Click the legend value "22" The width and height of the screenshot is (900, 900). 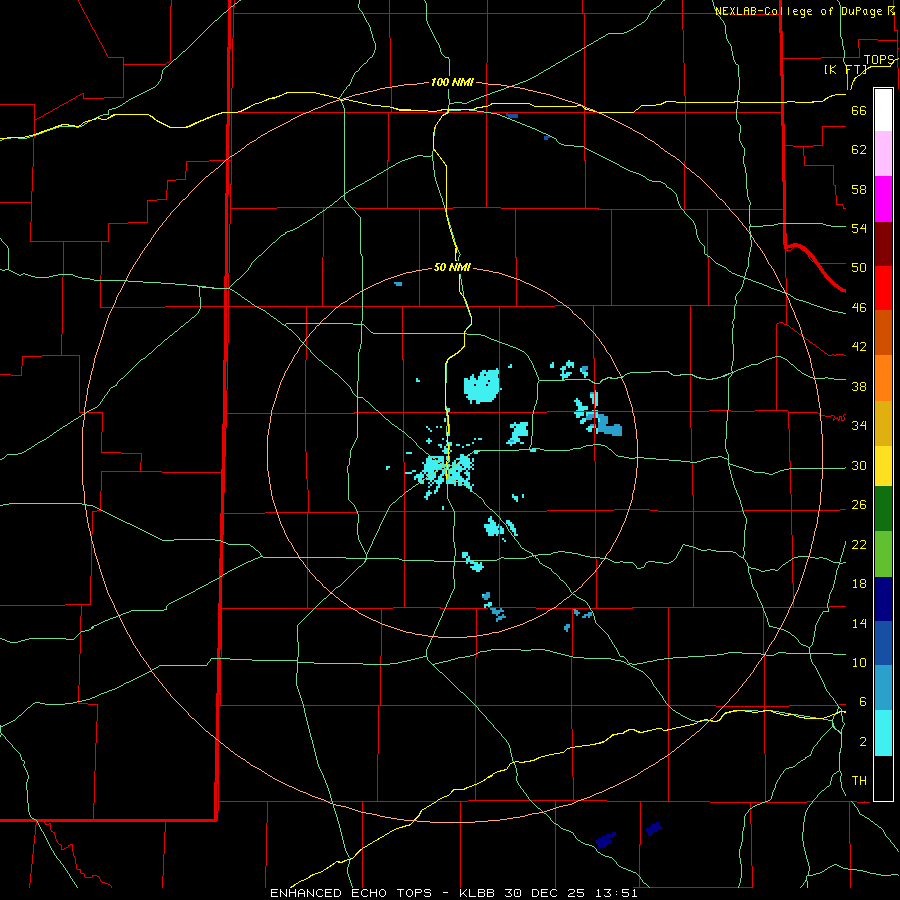(859, 544)
